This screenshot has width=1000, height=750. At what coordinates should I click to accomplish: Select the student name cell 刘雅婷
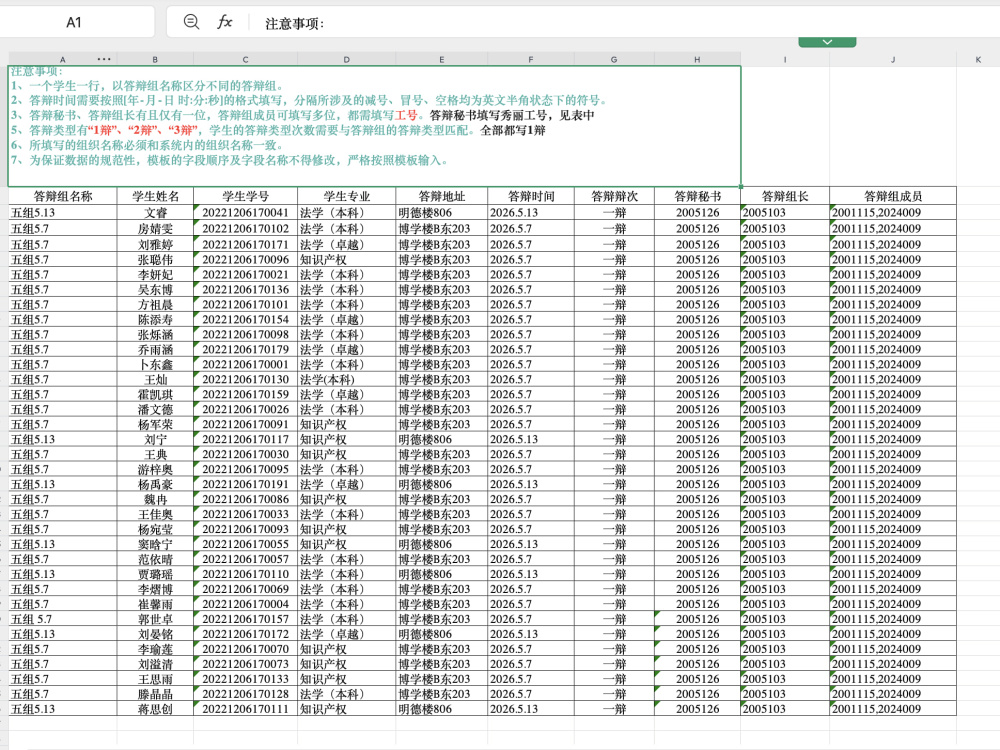[156, 244]
